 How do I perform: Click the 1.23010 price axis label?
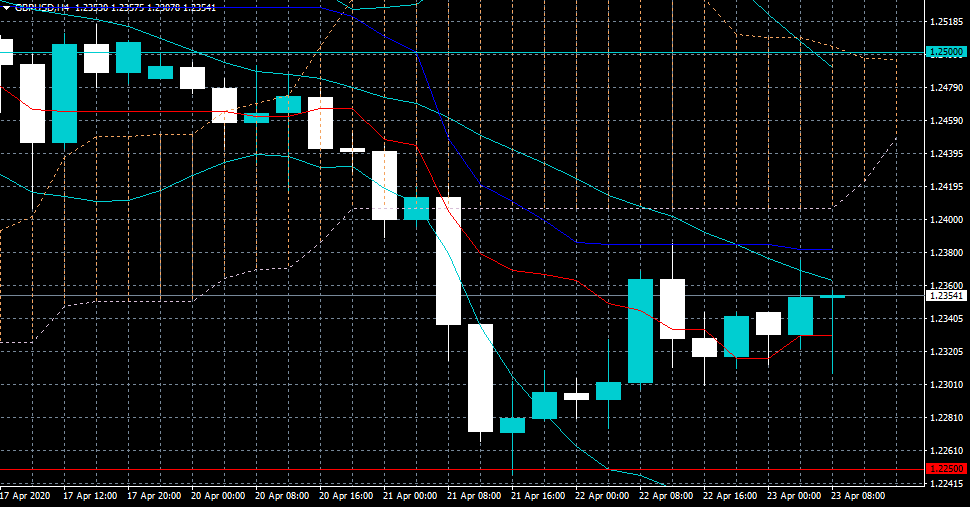(x=946, y=385)
